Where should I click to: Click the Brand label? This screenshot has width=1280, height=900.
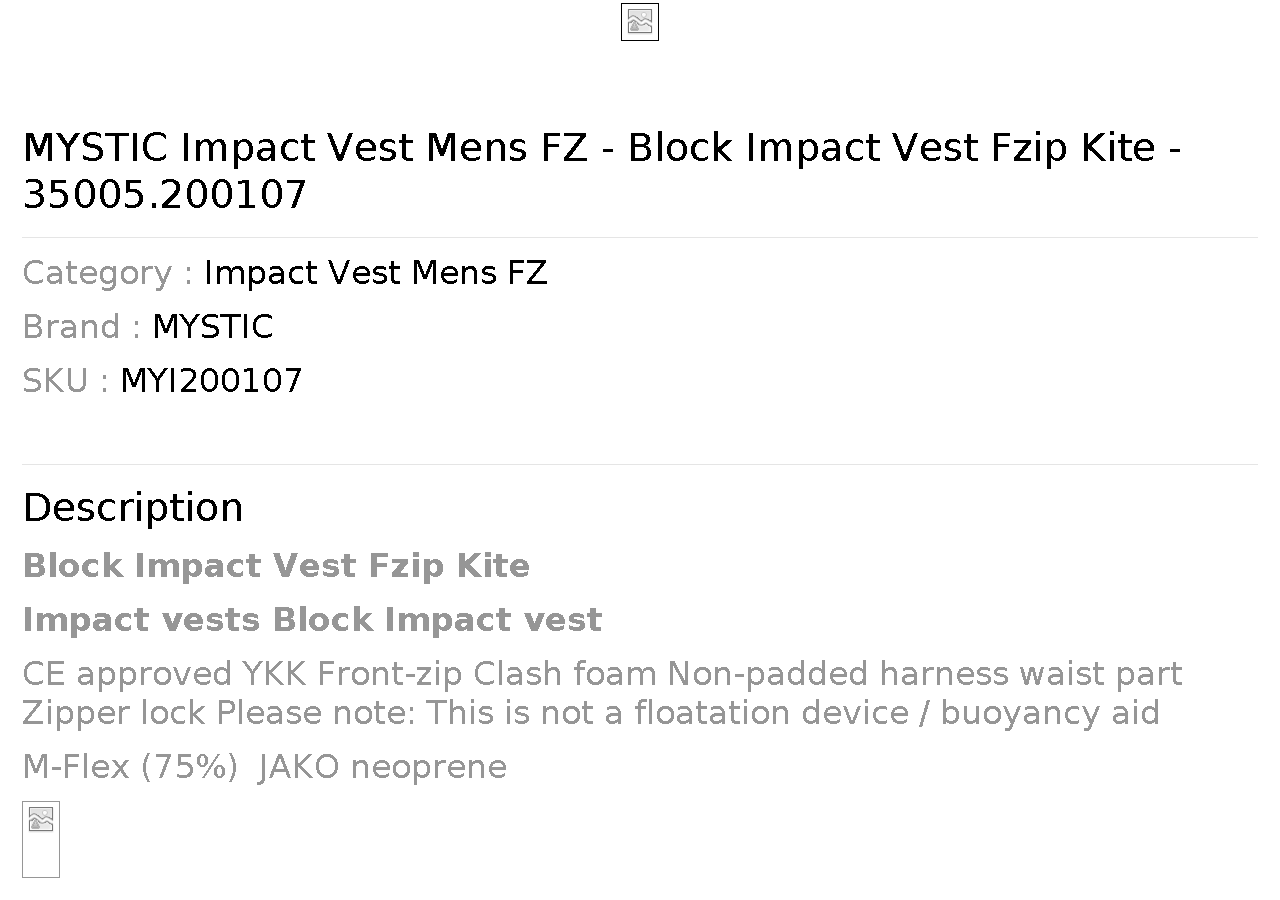tap(82, 327)
